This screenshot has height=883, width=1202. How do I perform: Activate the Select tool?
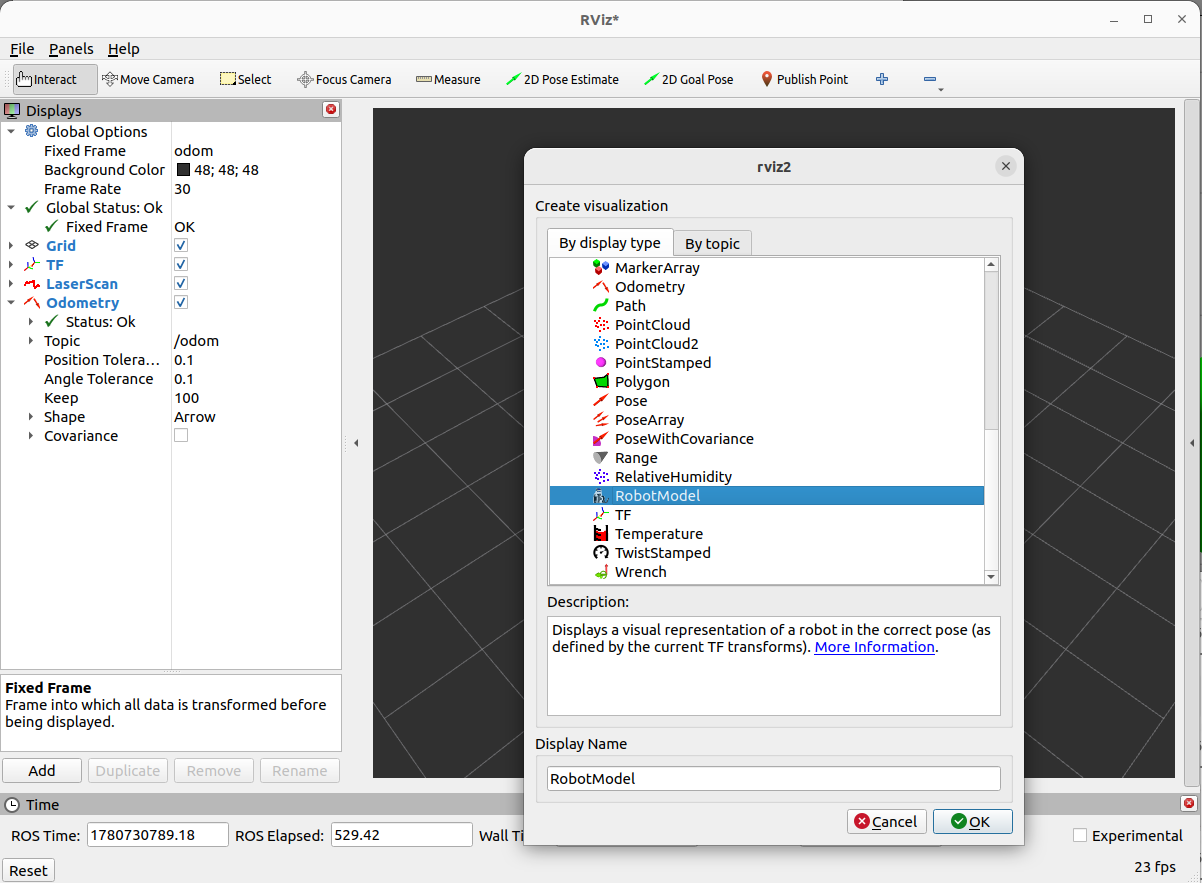tap(245, 79)
